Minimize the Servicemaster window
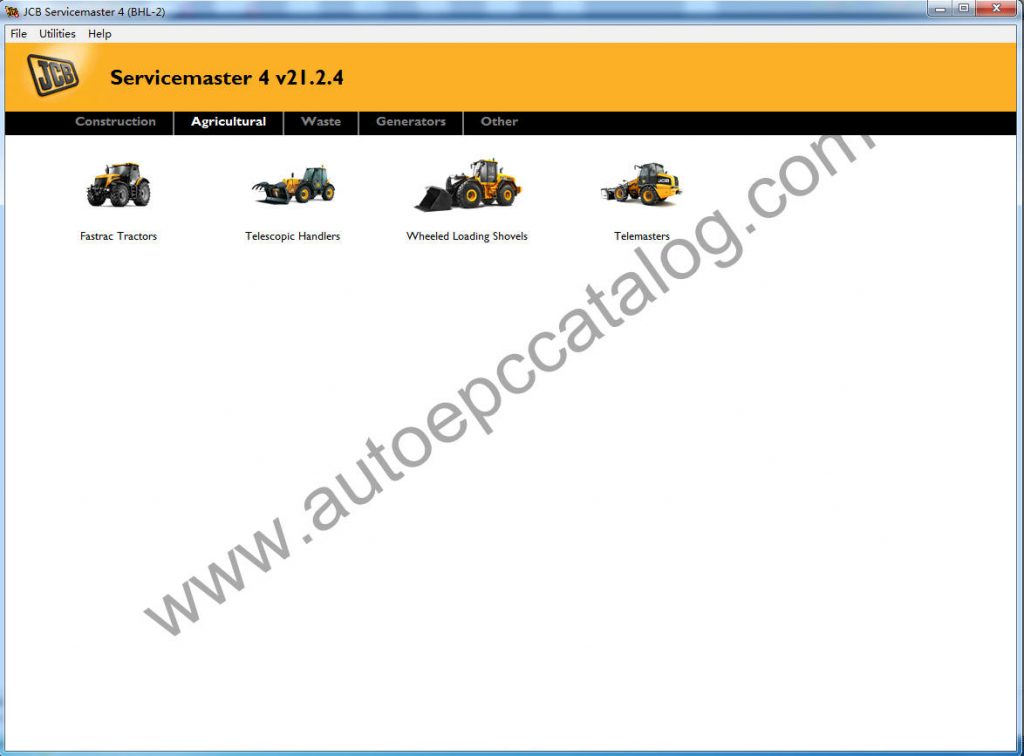The width and height of the screenshot is (1024, 756). coord(940,8)
